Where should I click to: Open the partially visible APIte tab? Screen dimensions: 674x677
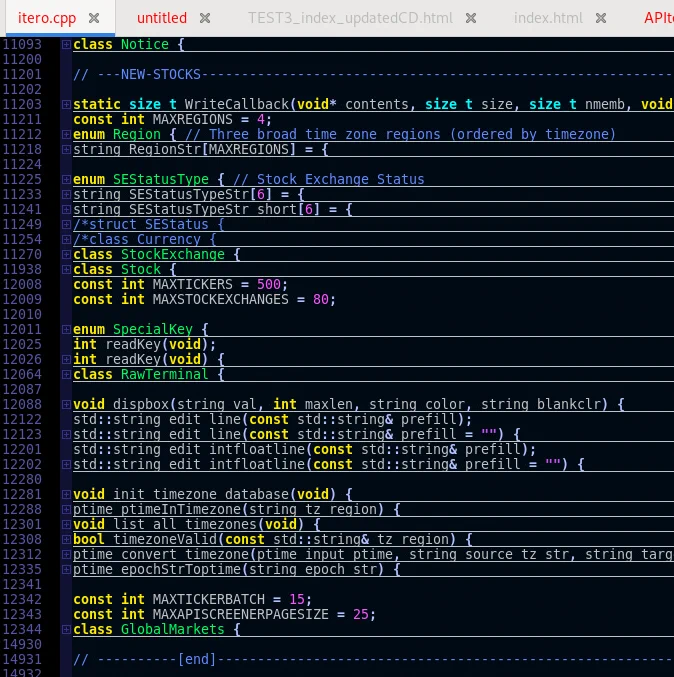(658, 18)
